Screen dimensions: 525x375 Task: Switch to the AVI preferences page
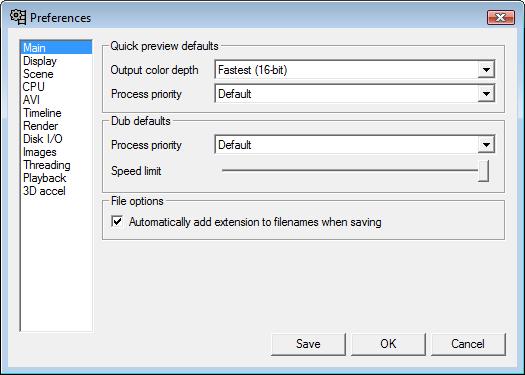pyautogui.click(x=31, y=100)
